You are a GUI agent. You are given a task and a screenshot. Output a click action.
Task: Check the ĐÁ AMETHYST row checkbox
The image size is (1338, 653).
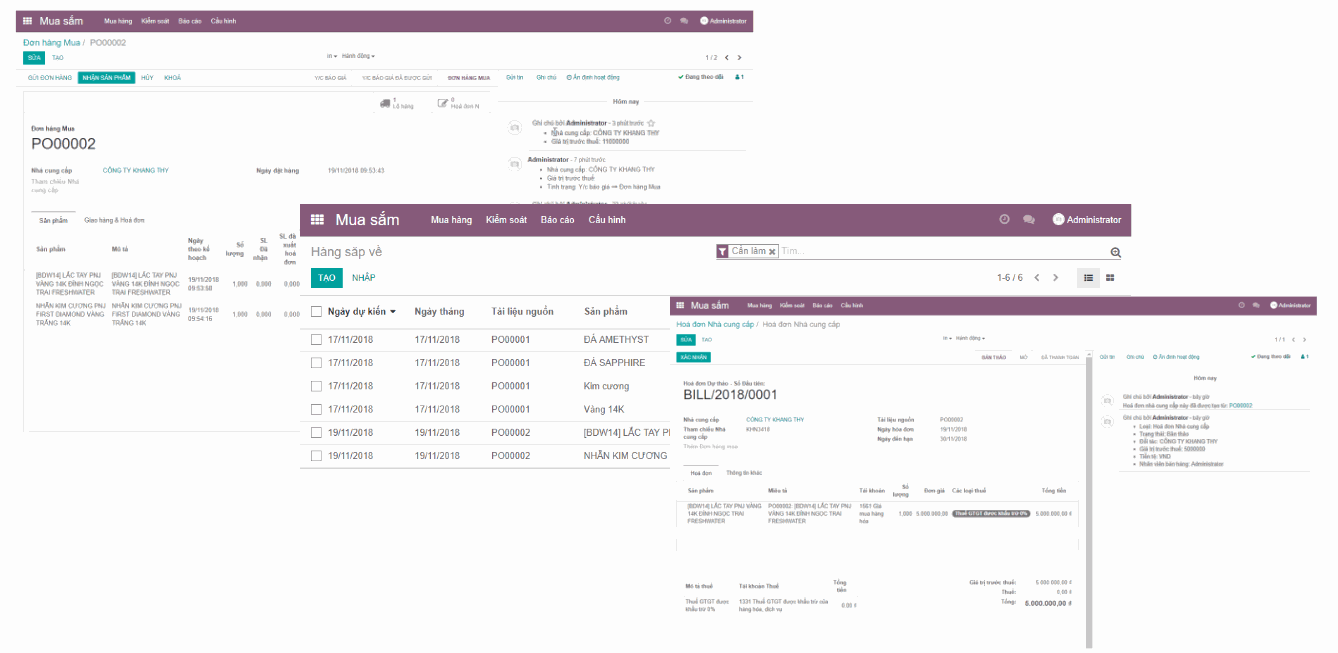[317, 339]
